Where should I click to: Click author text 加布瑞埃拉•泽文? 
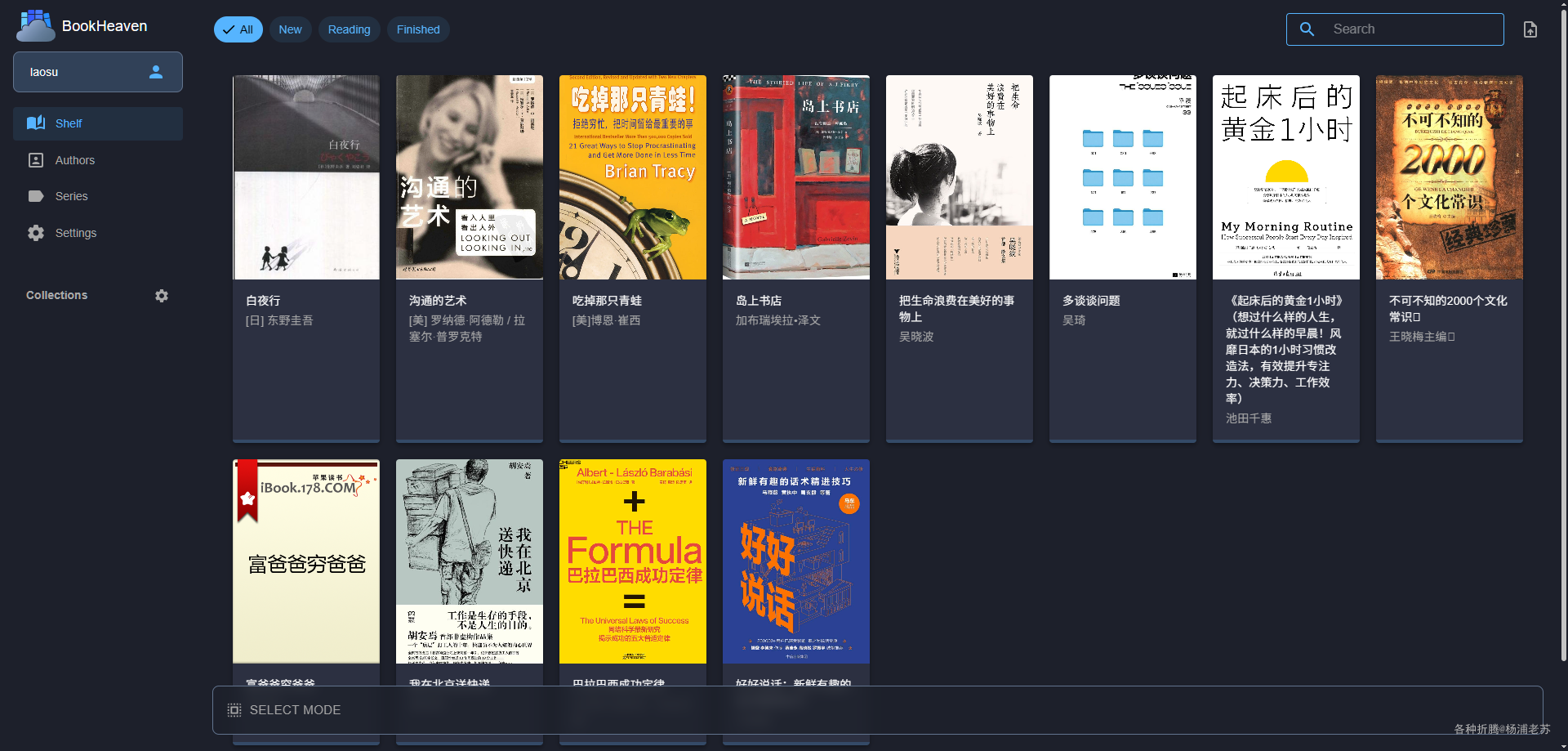[778, 320]
